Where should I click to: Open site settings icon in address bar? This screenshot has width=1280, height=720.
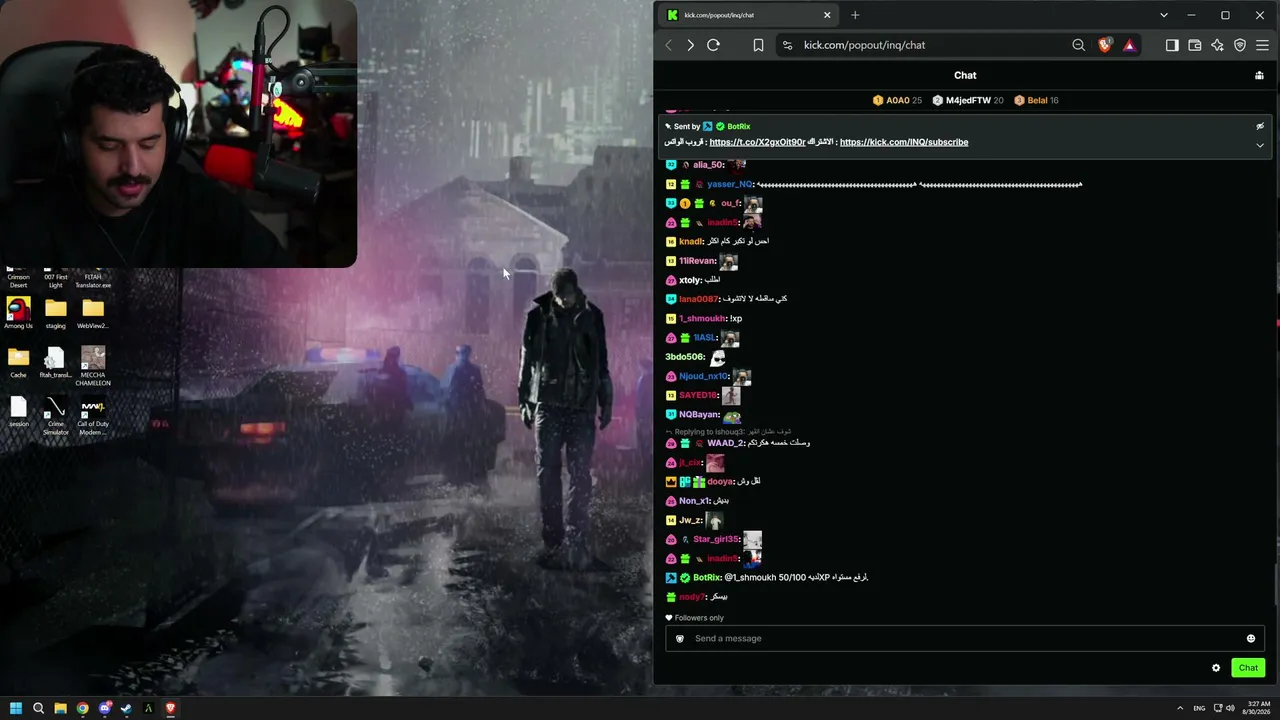coord(787,45)
